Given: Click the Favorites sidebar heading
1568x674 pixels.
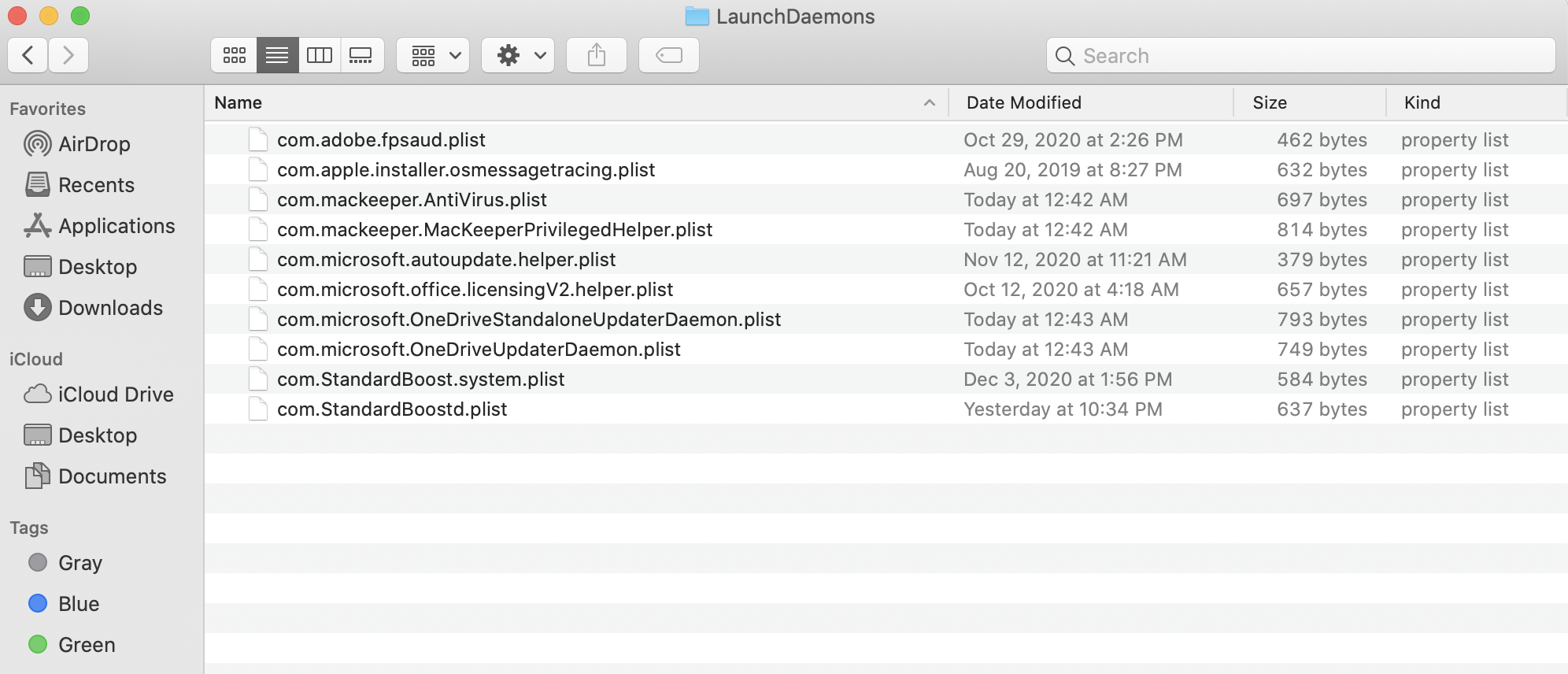Looking at the screenshot, I should (x=48, y=109).
